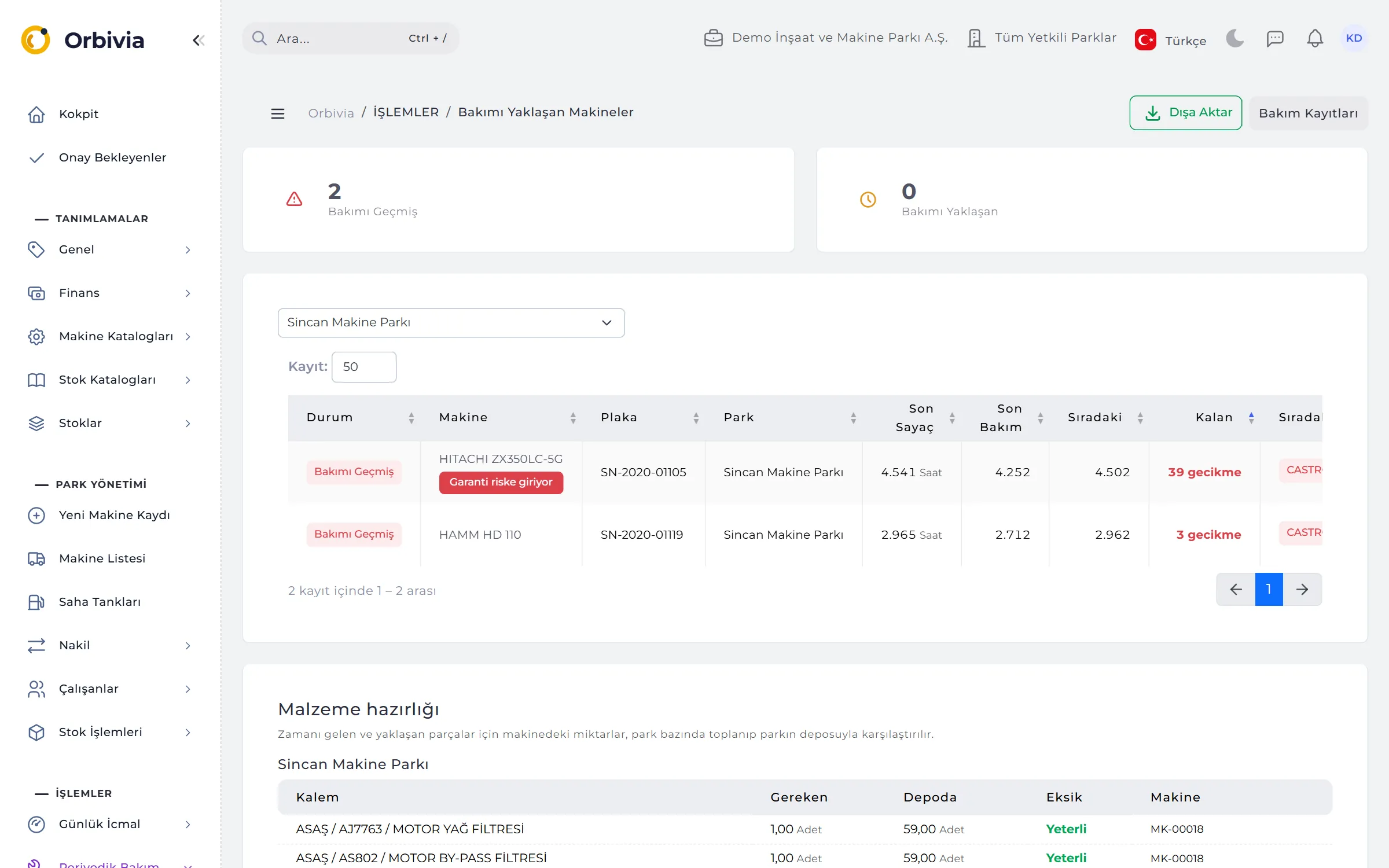The width and height of the screenshot is (1389, 868).
Task: Click the Makine Listesi truck icon
Action: (x=36, y=558)
